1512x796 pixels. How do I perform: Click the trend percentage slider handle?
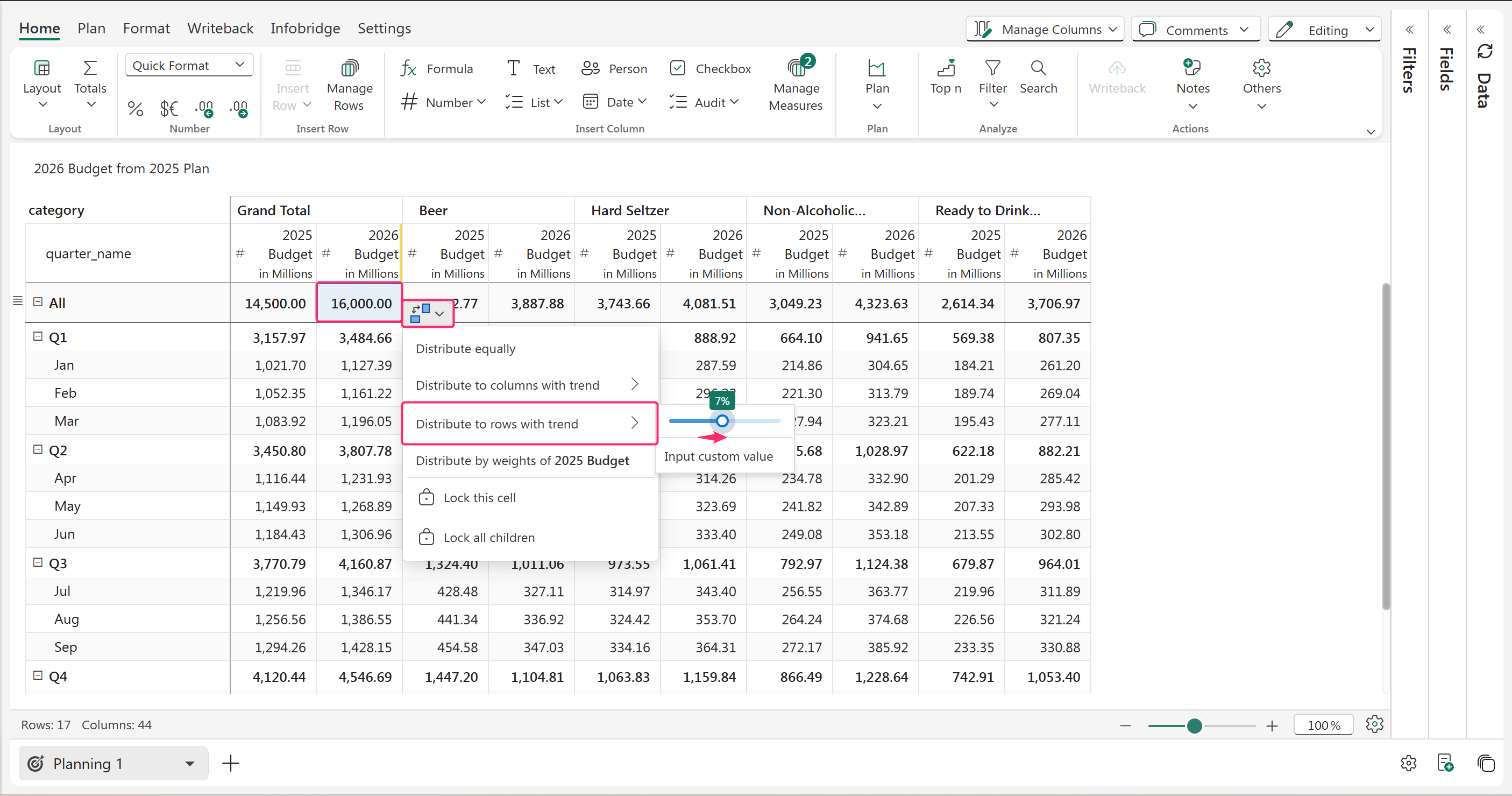click(x=722, y=421)
